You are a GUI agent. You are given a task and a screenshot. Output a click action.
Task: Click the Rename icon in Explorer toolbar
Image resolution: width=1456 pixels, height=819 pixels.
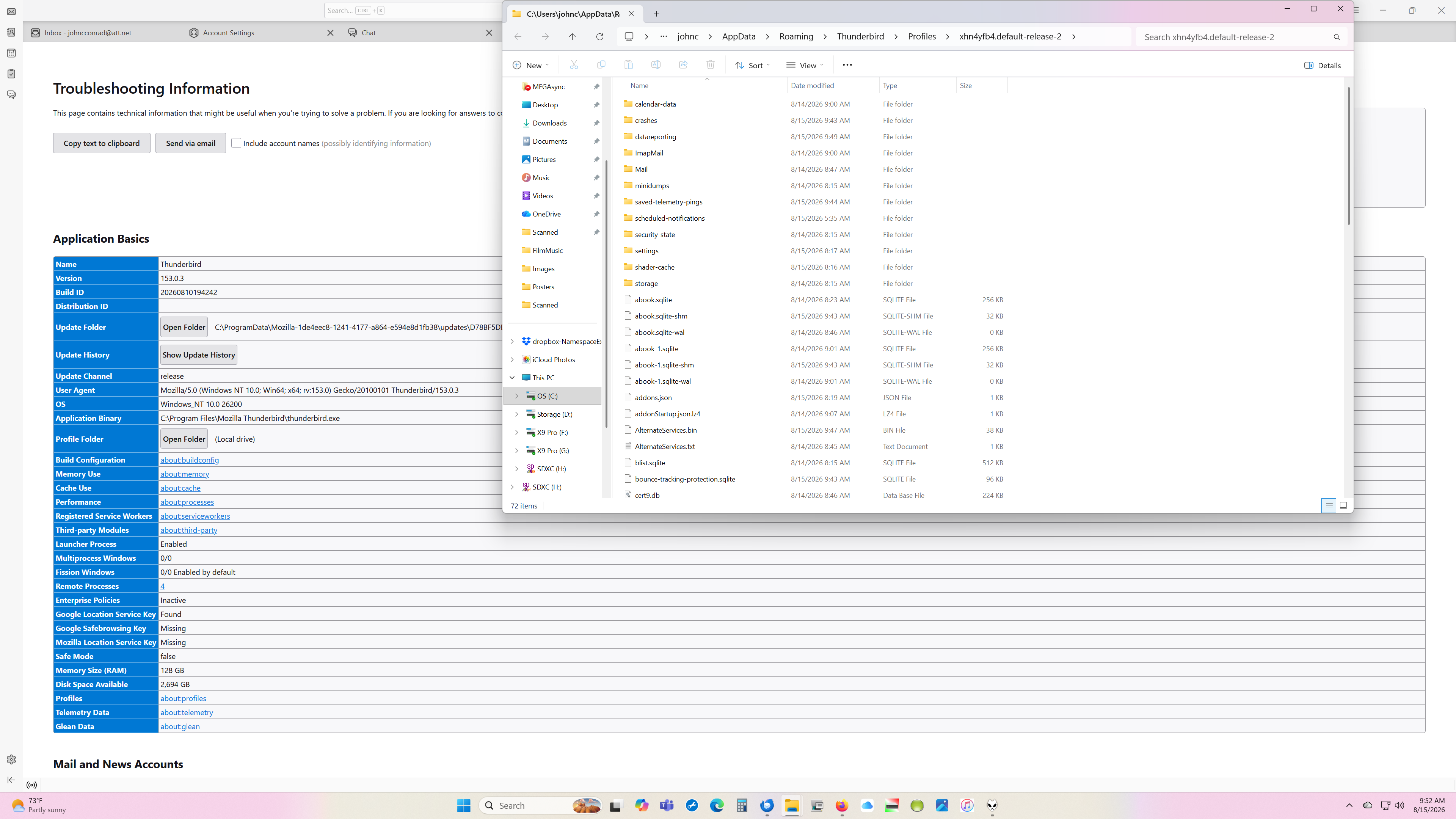click(x=656, y=65)
